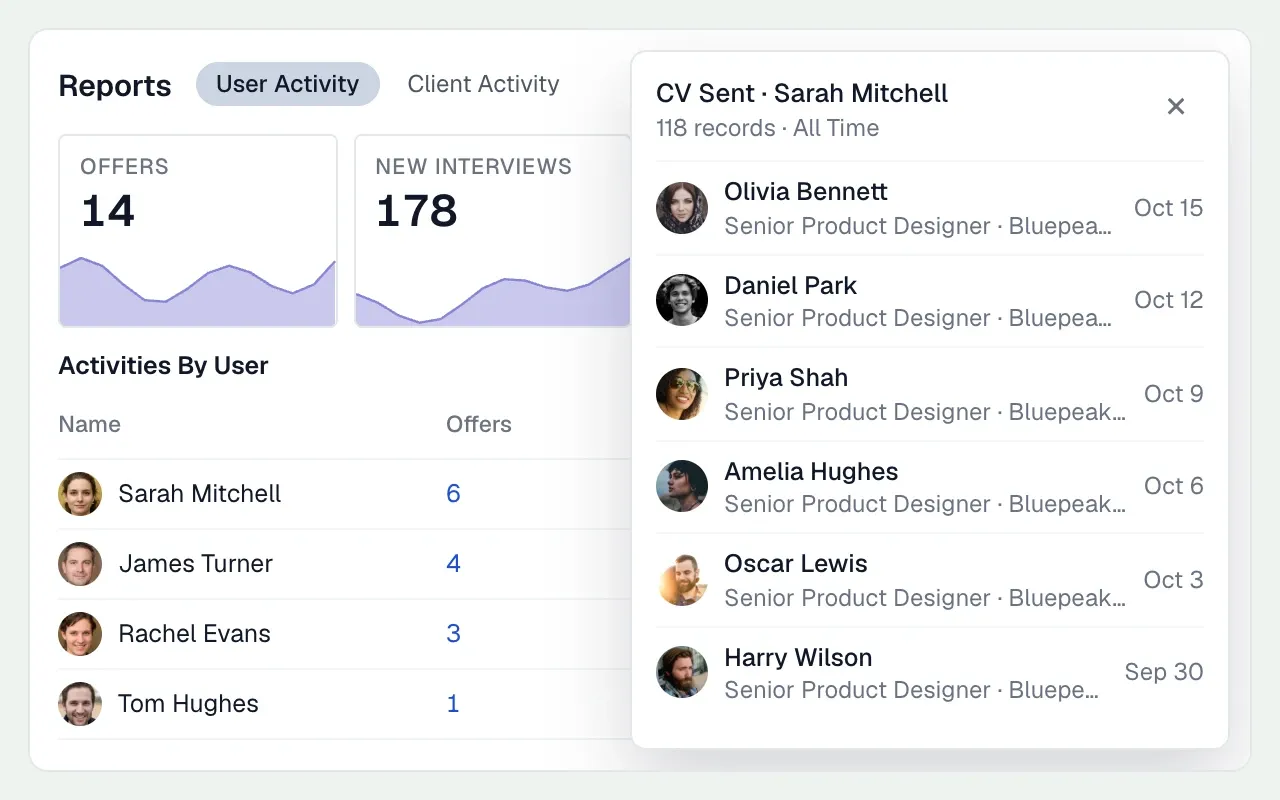Switch to the User Activity tab

(x=288, y=84)
